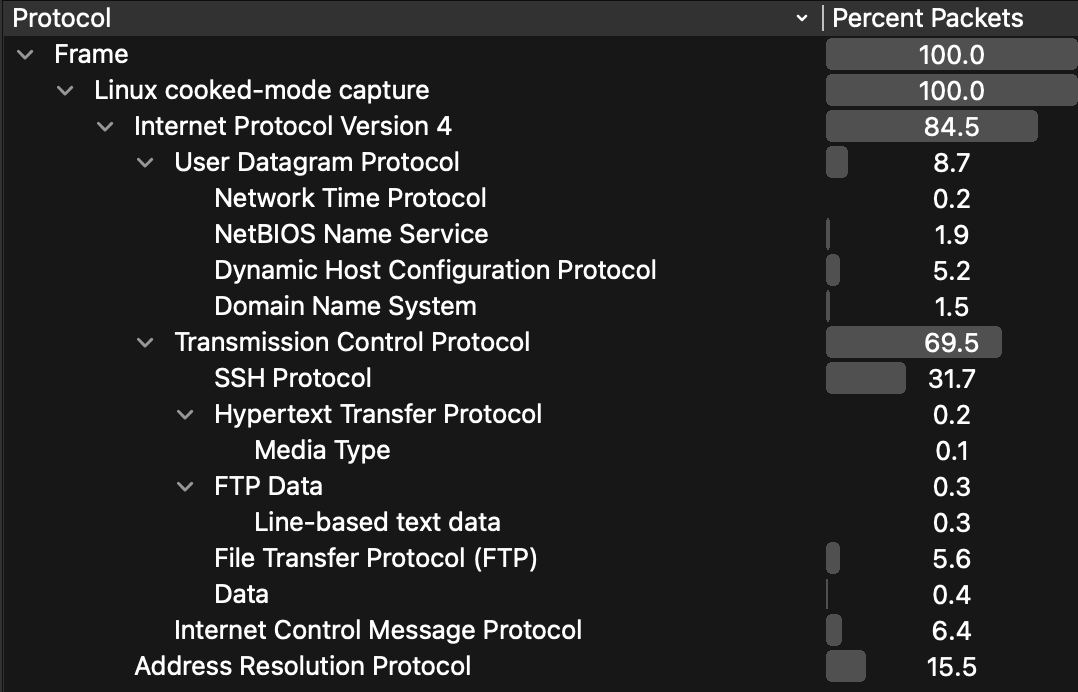Collapse Linux cooked-mode capture node
This screenshot has height=692, width=1078.
tap(65, 91)
